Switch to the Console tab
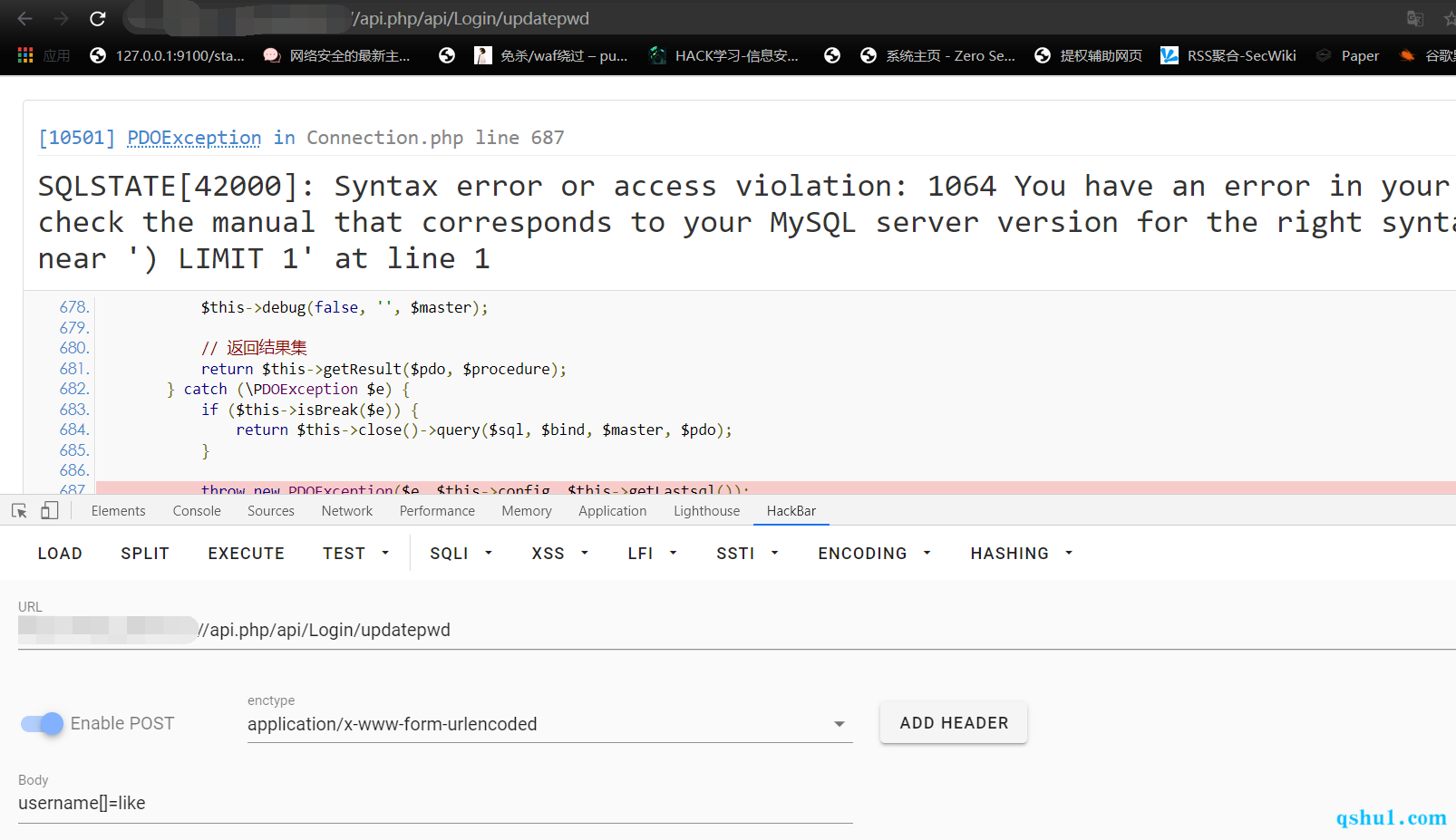Screen dimensions: 1456x840 pos(197,511)
